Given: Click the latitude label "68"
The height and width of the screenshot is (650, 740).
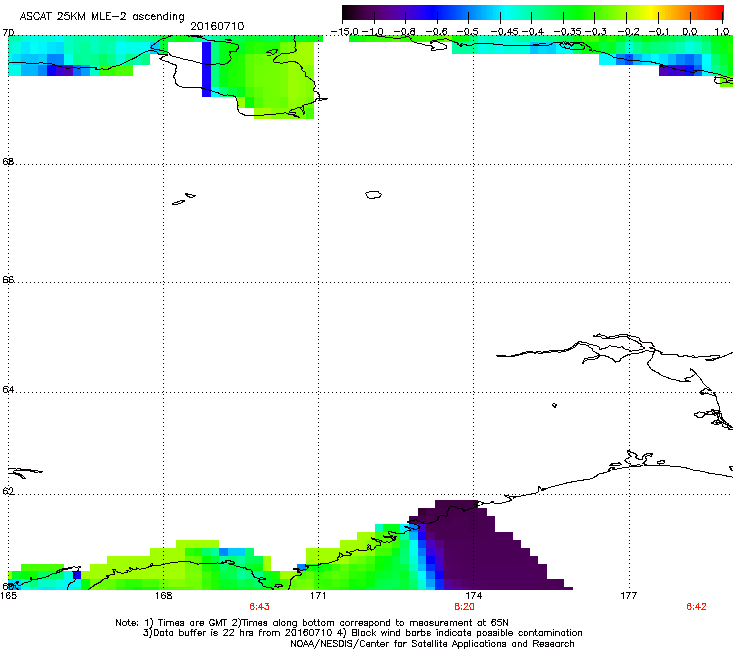Looking at the screenshot, I should pyautogui.click(x=8, y=161).
